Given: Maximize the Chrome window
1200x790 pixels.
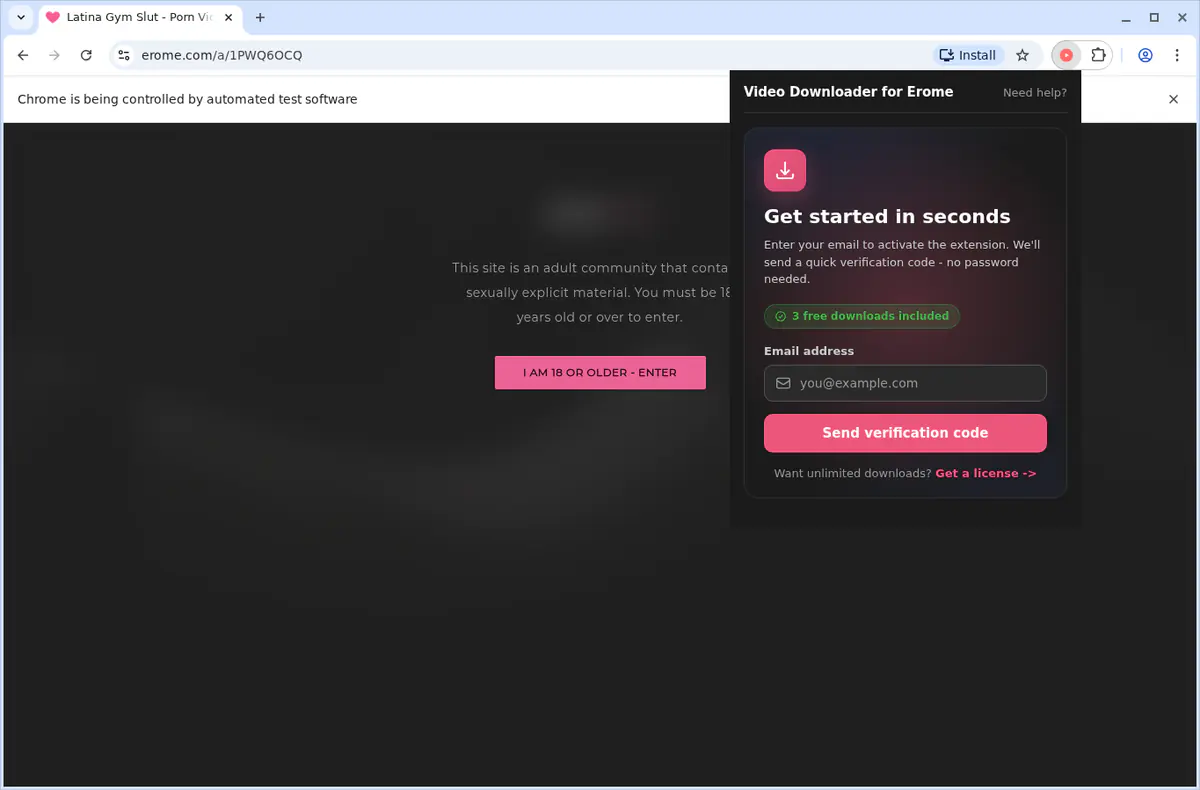Looking at the screenshot, I should 1154,17.
